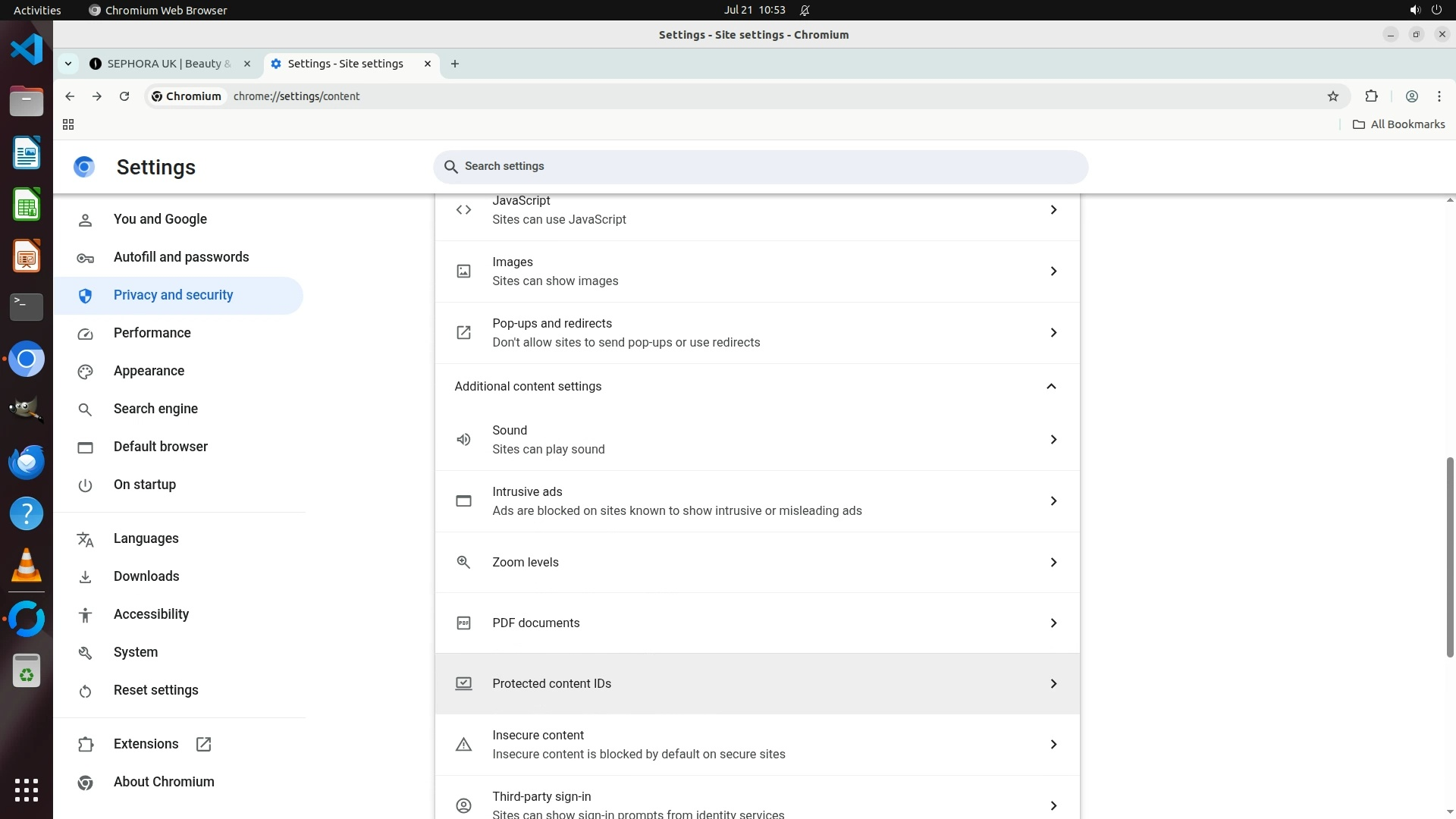The image size is (1456, 819).
Task: Collapse Additional content settings section
Action: (1051, 387)
